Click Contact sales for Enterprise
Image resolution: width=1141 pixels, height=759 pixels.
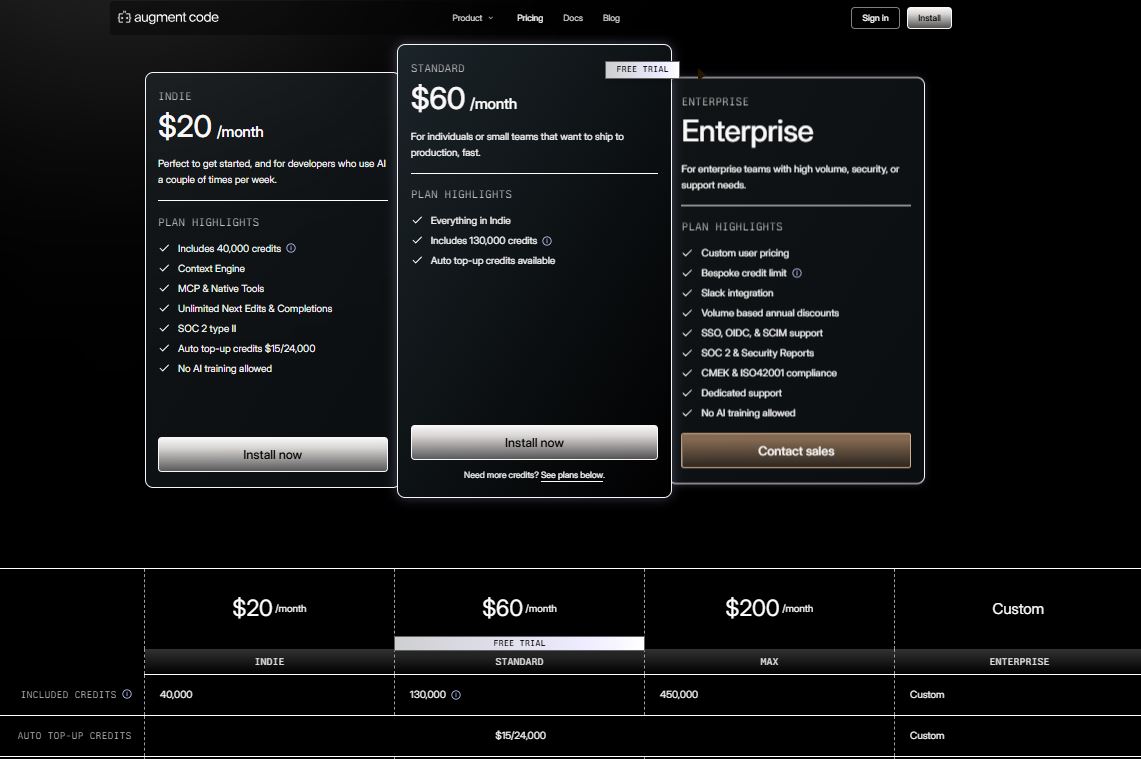tap(795, 450)
